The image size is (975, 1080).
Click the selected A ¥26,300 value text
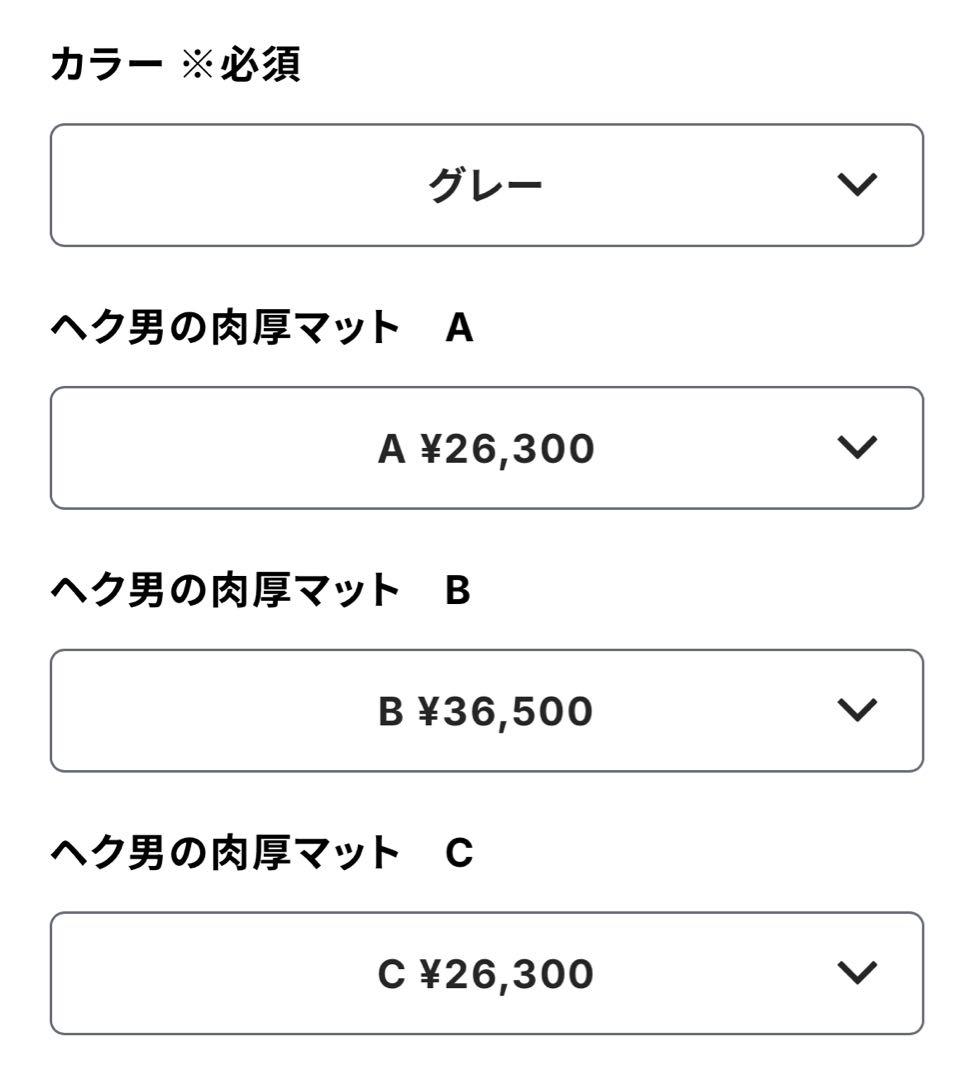pos(486,449)
